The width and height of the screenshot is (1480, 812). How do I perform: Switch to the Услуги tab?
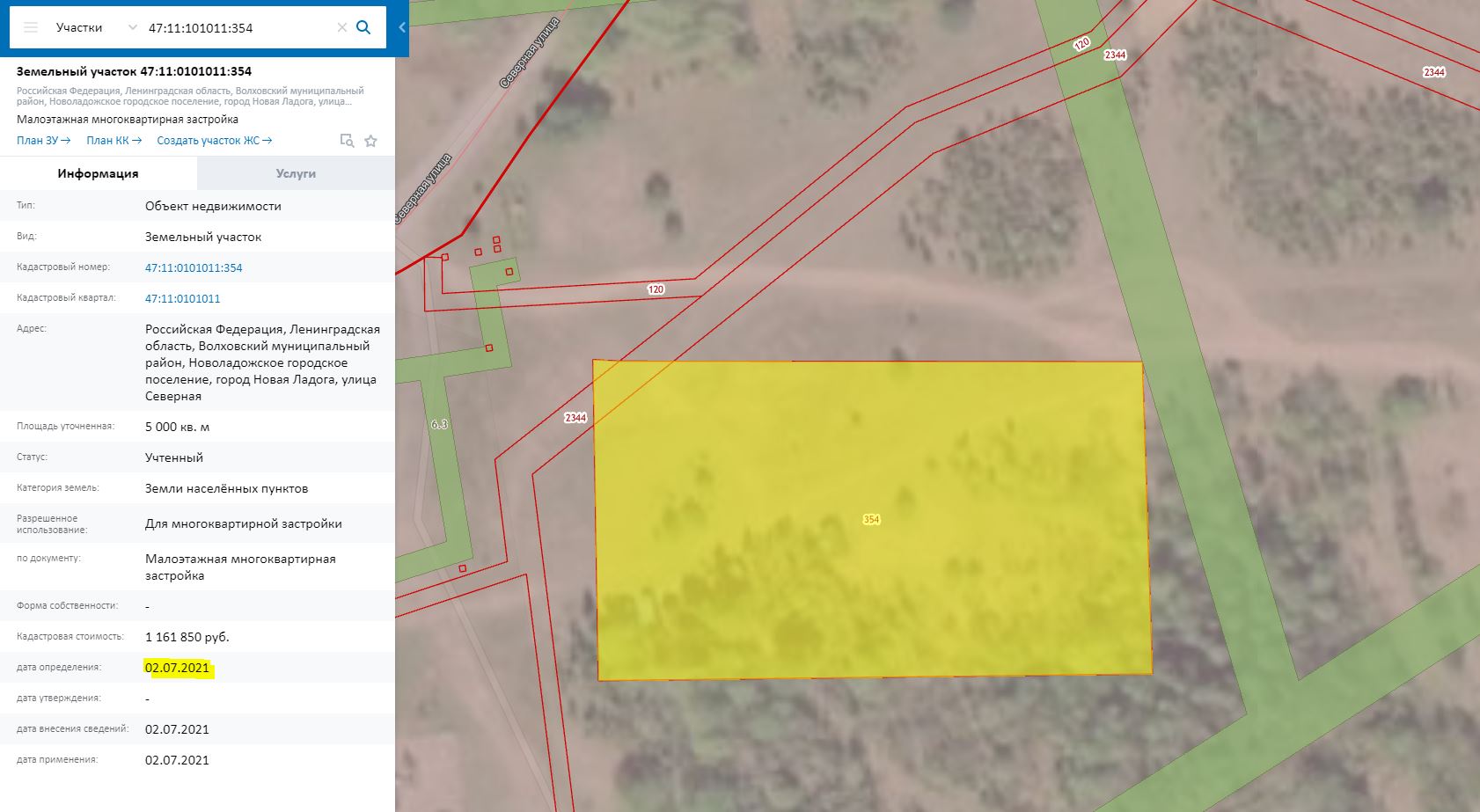[x=296, y=173]
